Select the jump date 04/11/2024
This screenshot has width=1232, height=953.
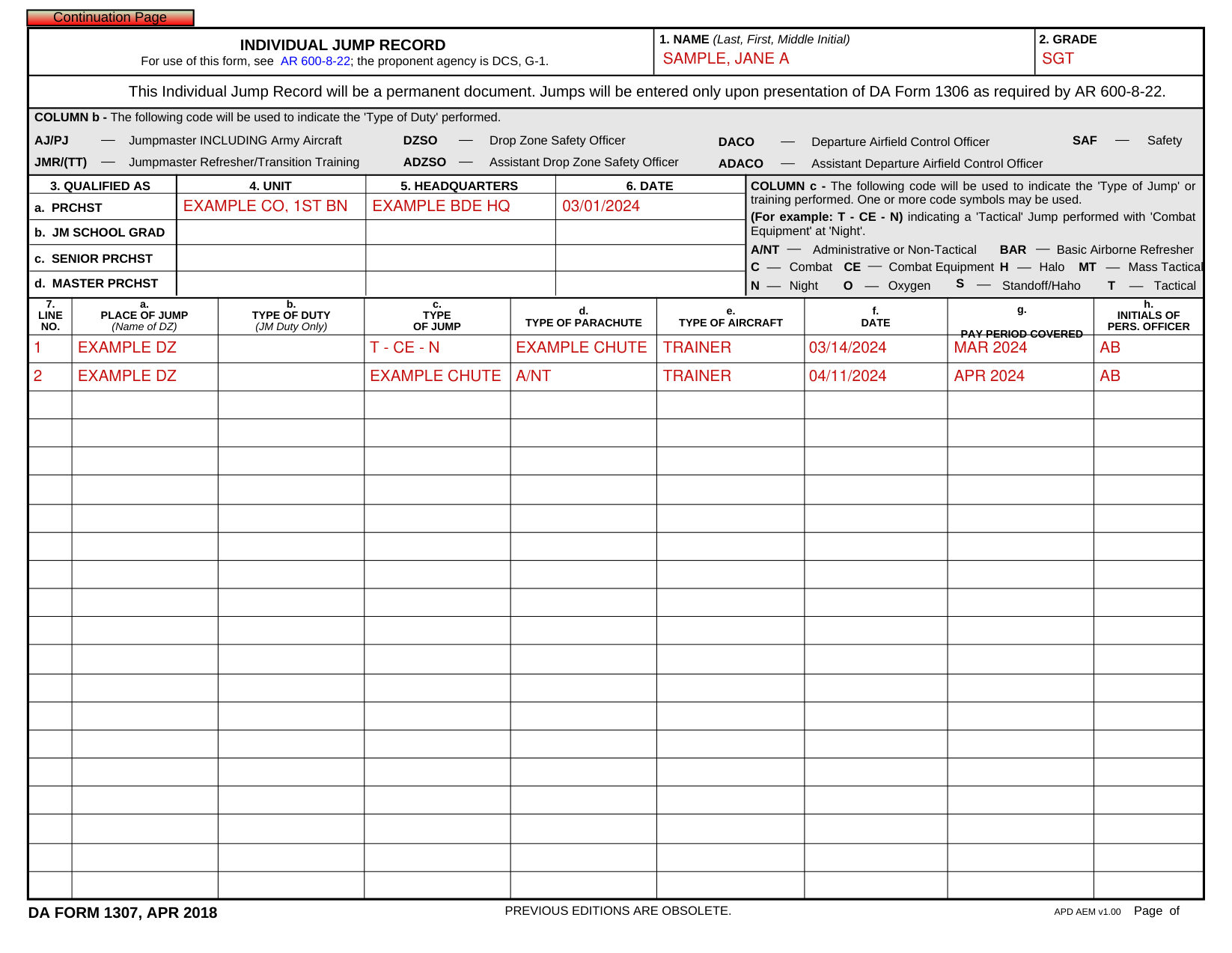(876, 377)
